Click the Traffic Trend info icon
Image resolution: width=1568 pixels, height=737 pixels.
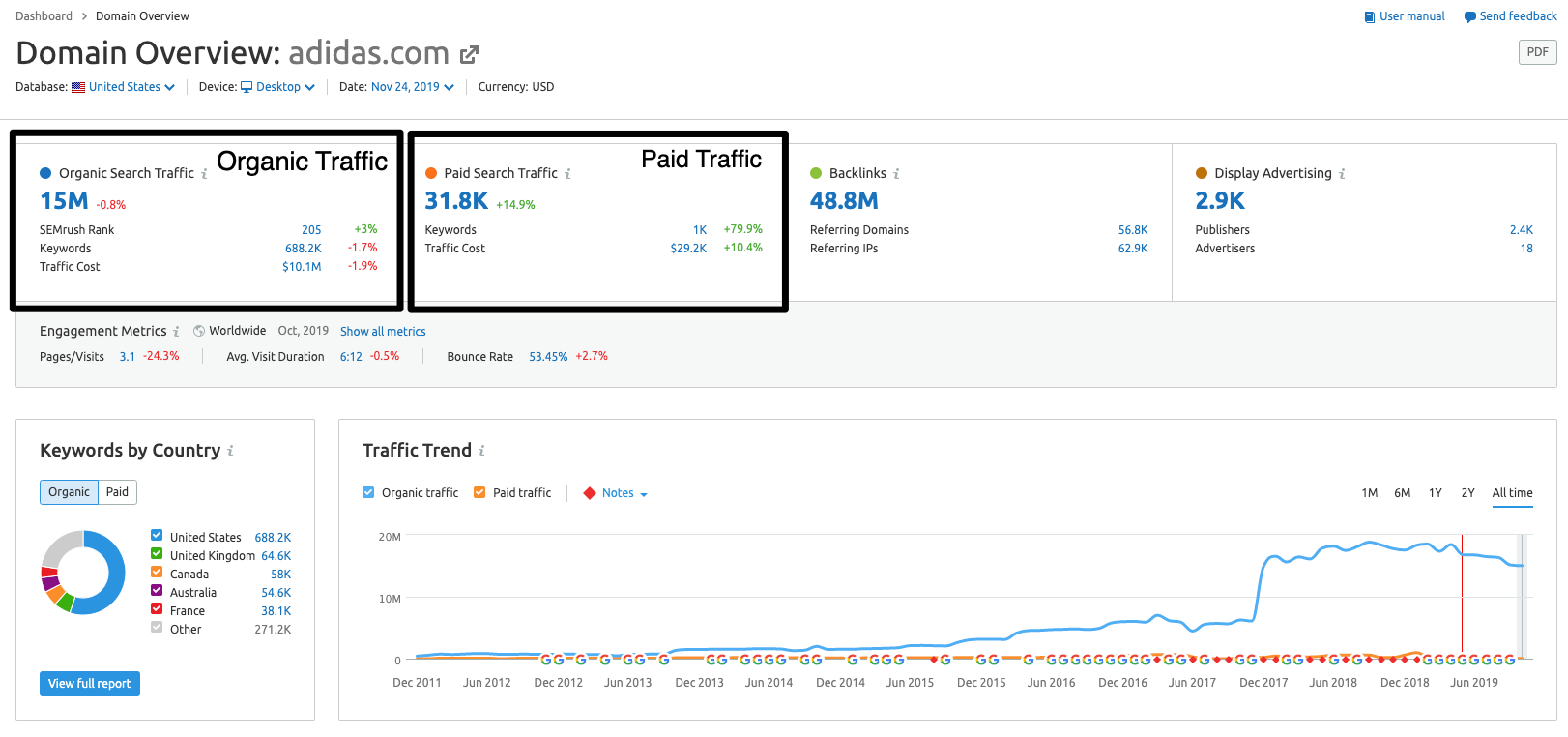tap(481, 451)
